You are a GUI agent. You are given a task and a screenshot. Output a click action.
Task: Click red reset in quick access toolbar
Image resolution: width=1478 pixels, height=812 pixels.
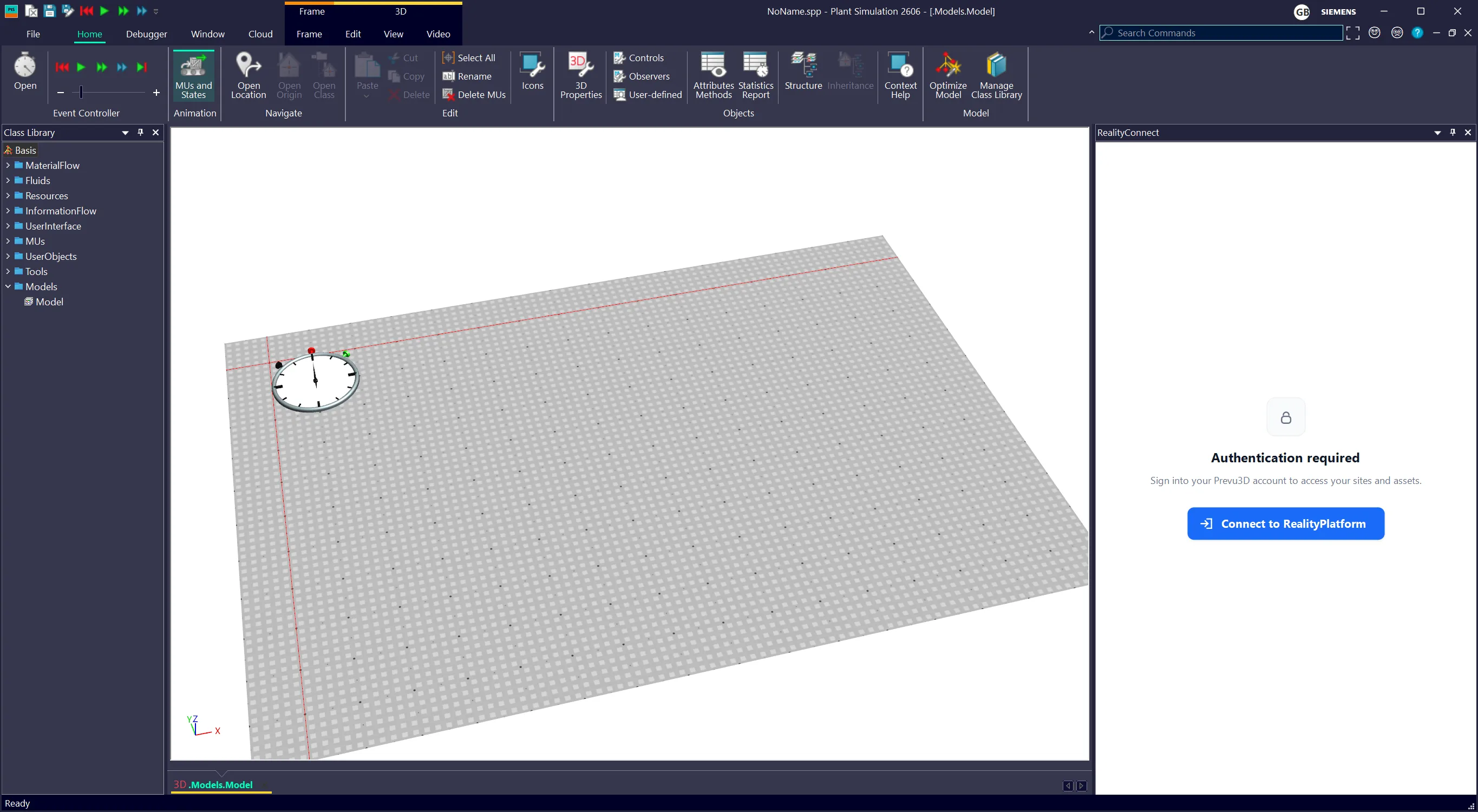pyautogui.click(x=87, y=11)
